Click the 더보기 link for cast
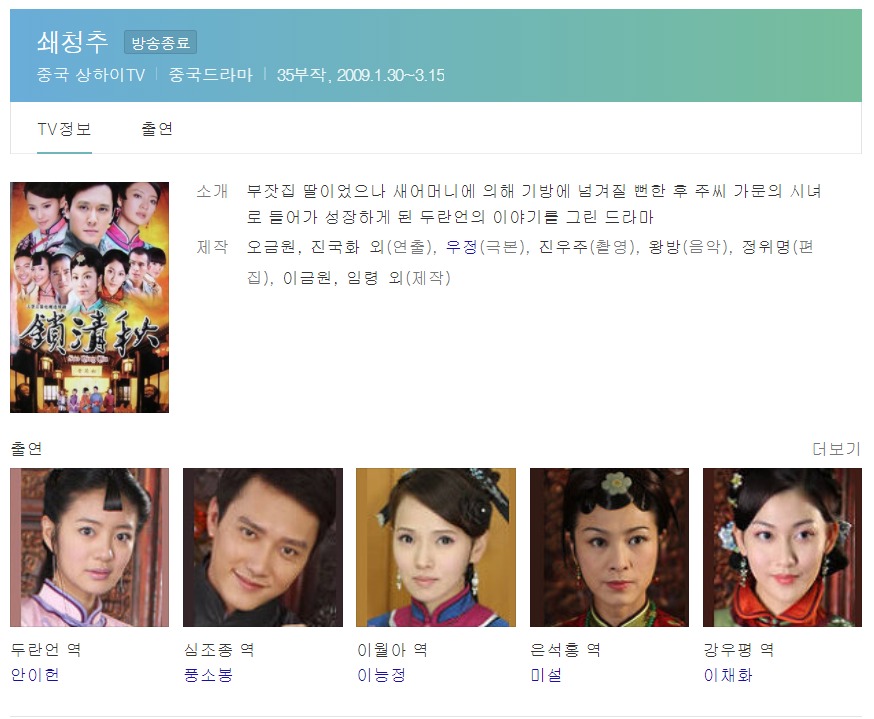874x719 pixels. 836,449
